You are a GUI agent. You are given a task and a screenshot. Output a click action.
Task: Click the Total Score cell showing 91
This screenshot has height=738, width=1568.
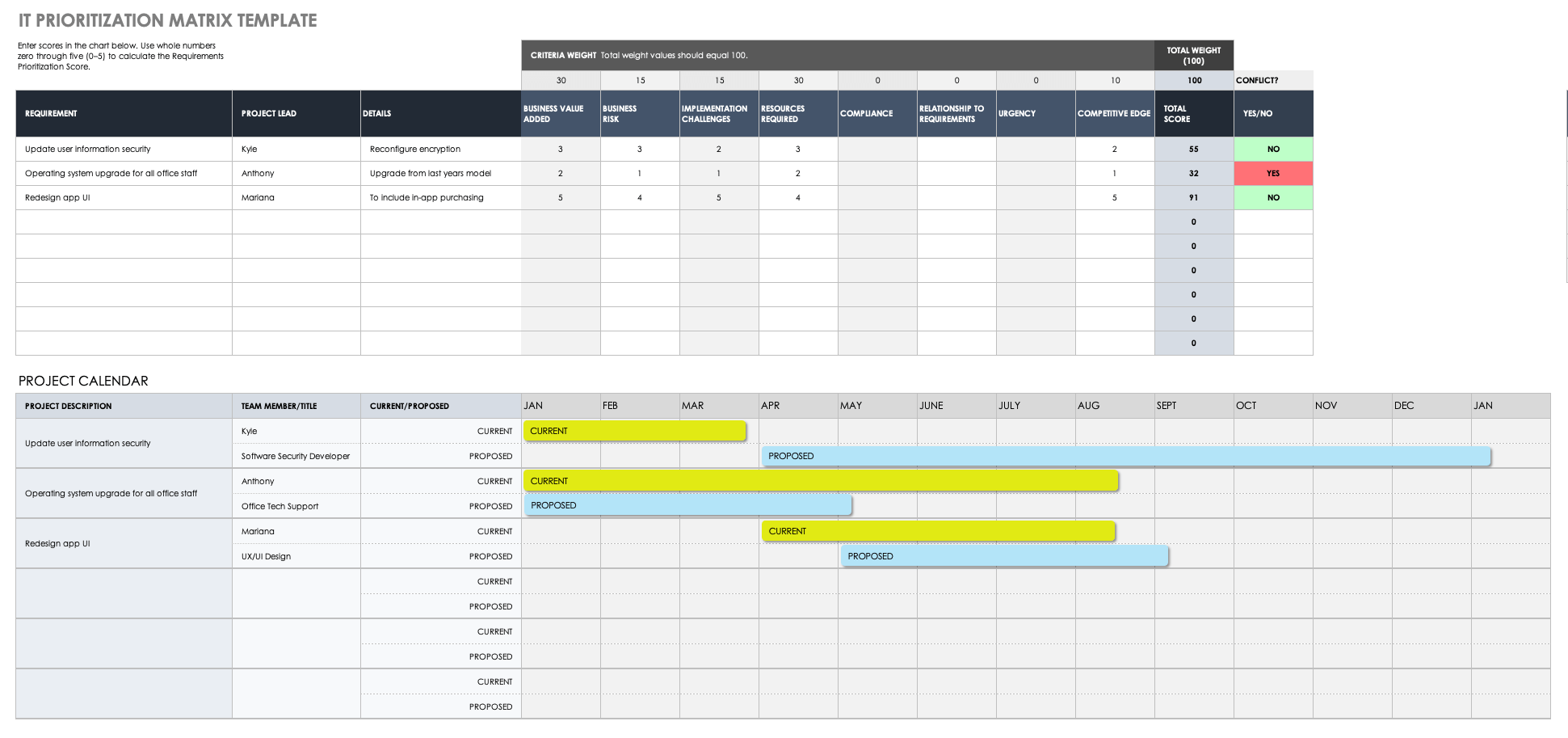pyautogui.click(x=1193, y=197)
